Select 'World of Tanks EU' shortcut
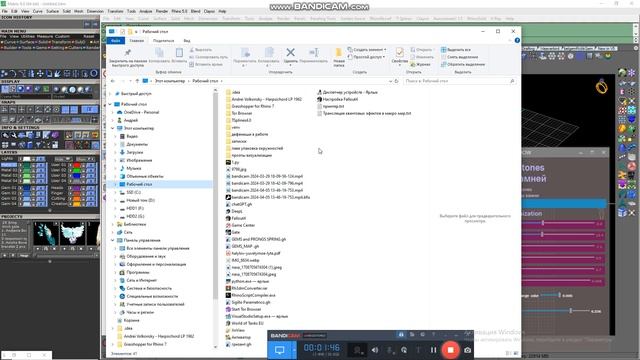The image size is (640, 360). coord(244,323)
